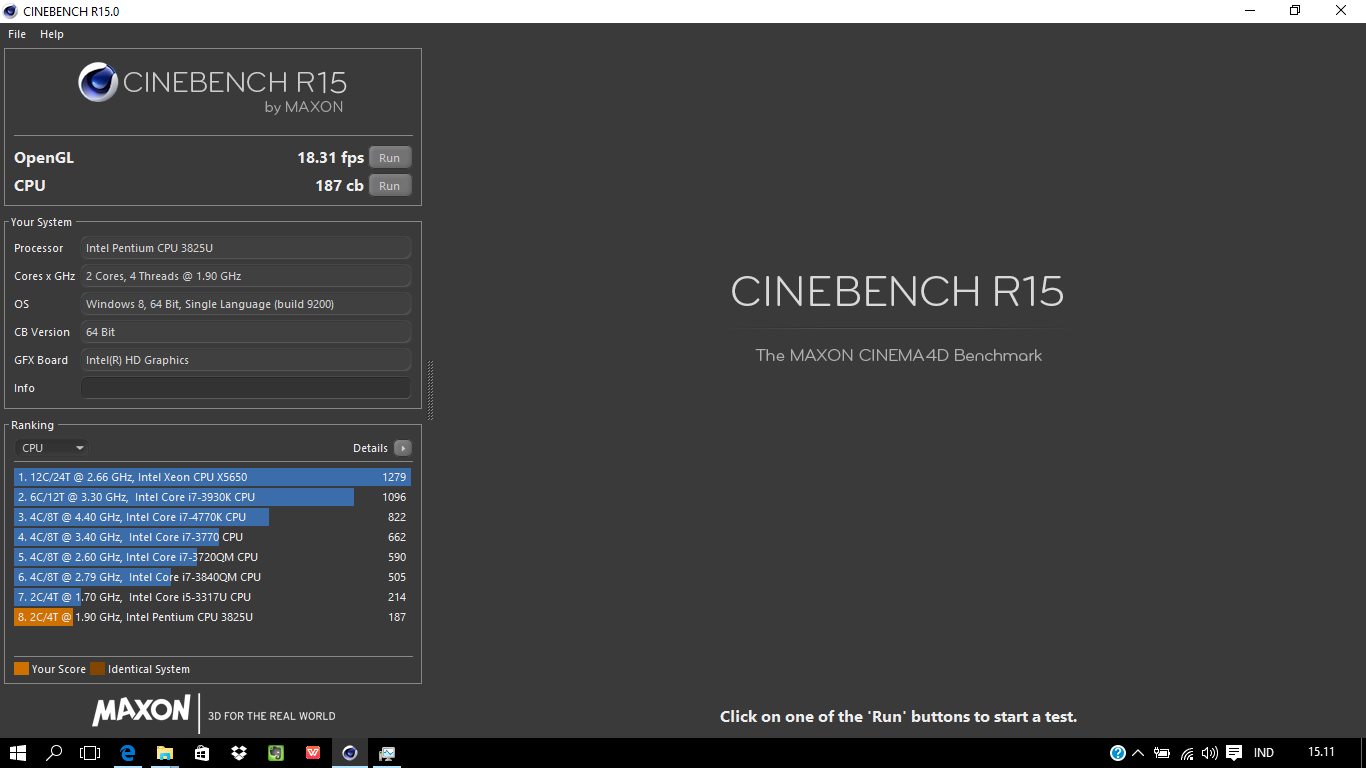Viewport: 1366px width, 768px height.
Task: Click the taskbar clock showing 15.11
Action: pos(1321,752)
